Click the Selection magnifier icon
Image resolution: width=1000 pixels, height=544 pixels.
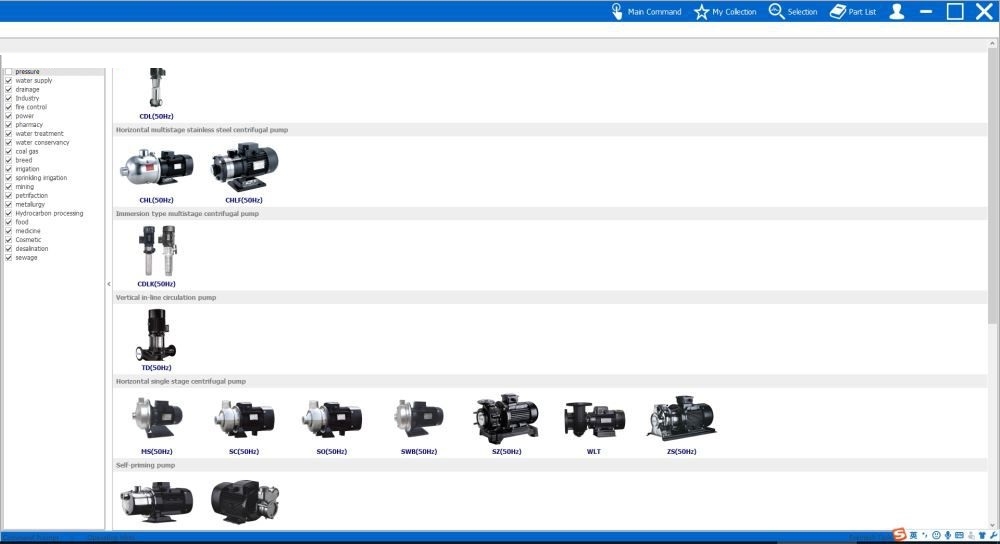(x=776, y=12)
